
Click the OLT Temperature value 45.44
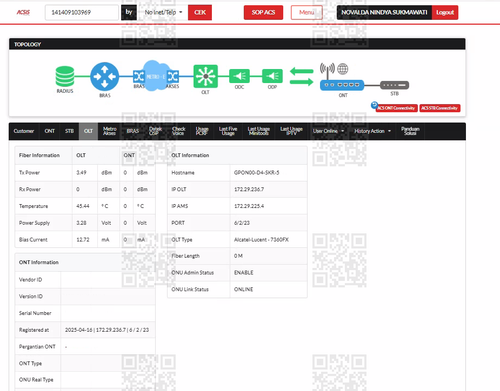(83, 206)
